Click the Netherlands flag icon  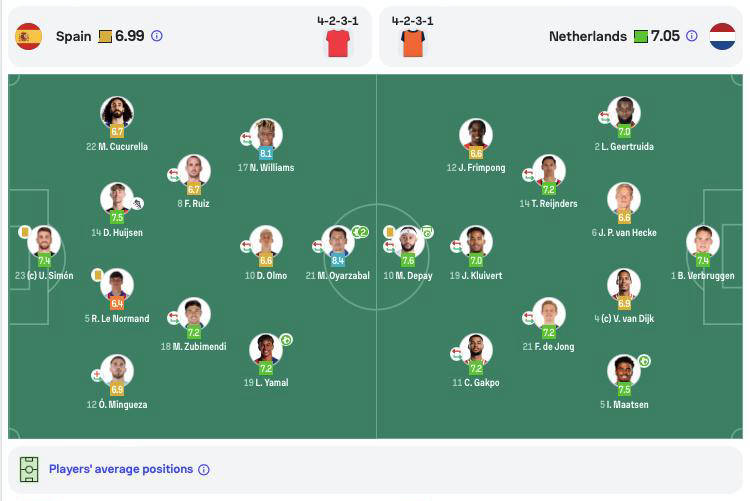[722, 36]
